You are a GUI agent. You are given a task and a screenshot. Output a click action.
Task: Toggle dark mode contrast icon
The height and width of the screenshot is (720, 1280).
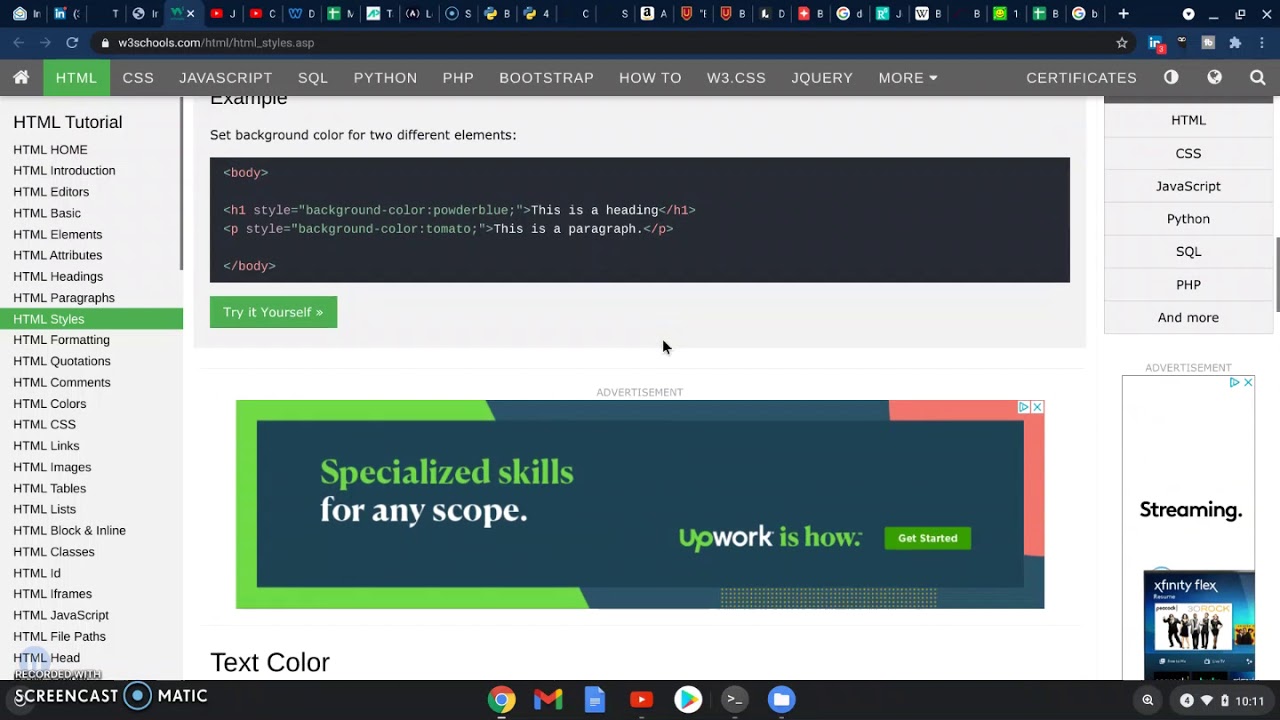point(1171,77)
